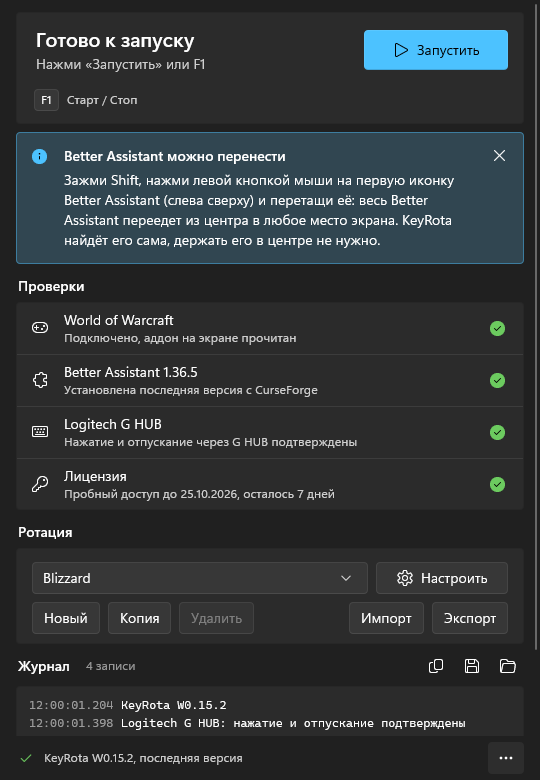Duplicate rotation with Копия button
The height and width of the screenshot is (780, 540).
[x=139, y=618]
